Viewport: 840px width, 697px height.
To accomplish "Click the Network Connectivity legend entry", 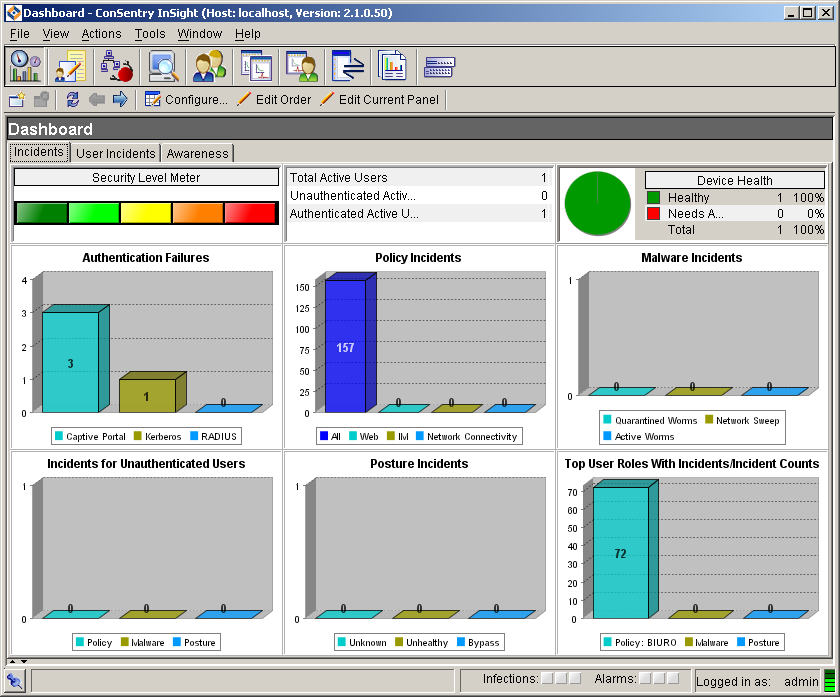I will [467, 436].
